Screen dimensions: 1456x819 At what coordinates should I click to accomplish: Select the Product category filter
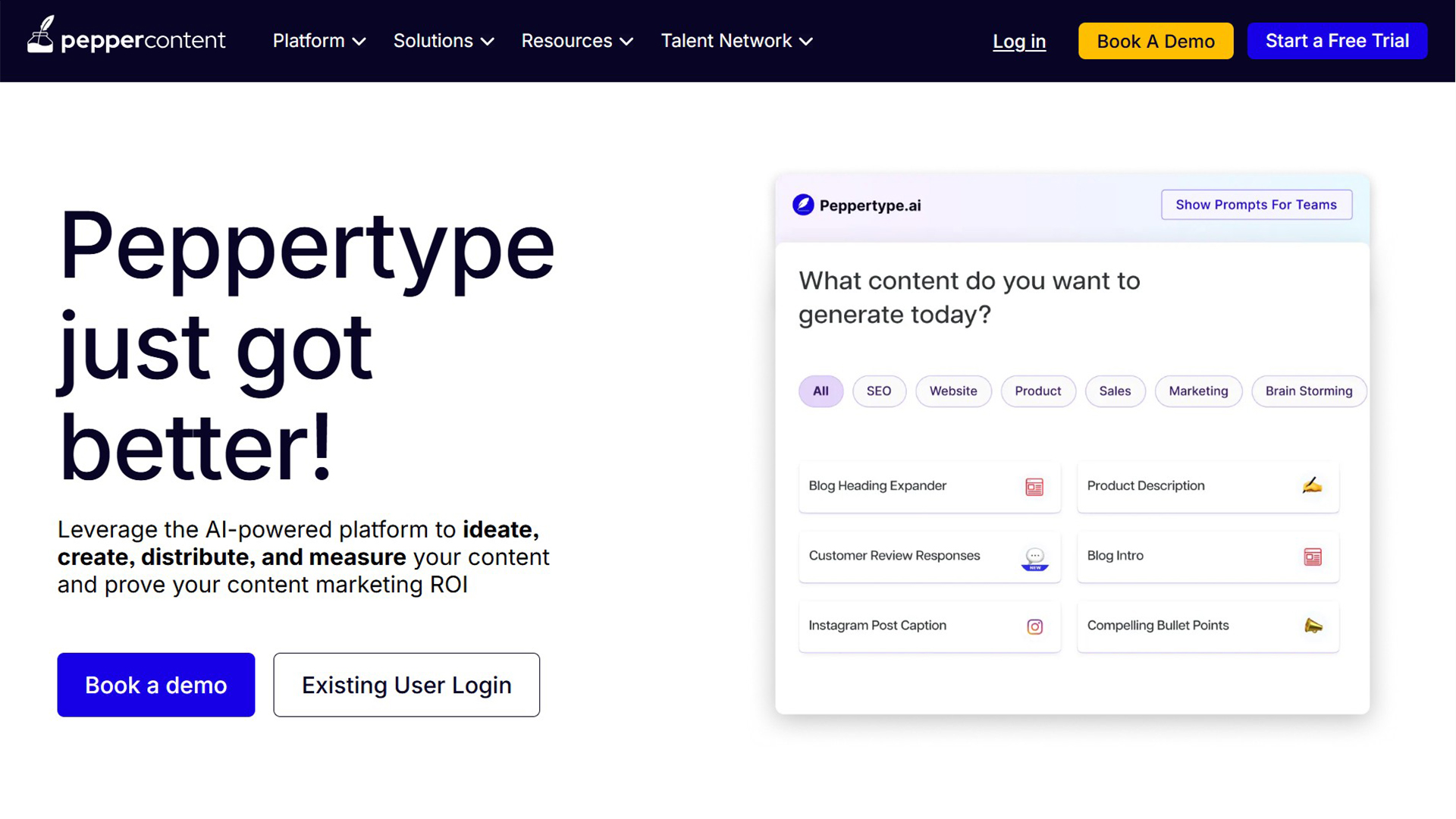point(1038,391)
